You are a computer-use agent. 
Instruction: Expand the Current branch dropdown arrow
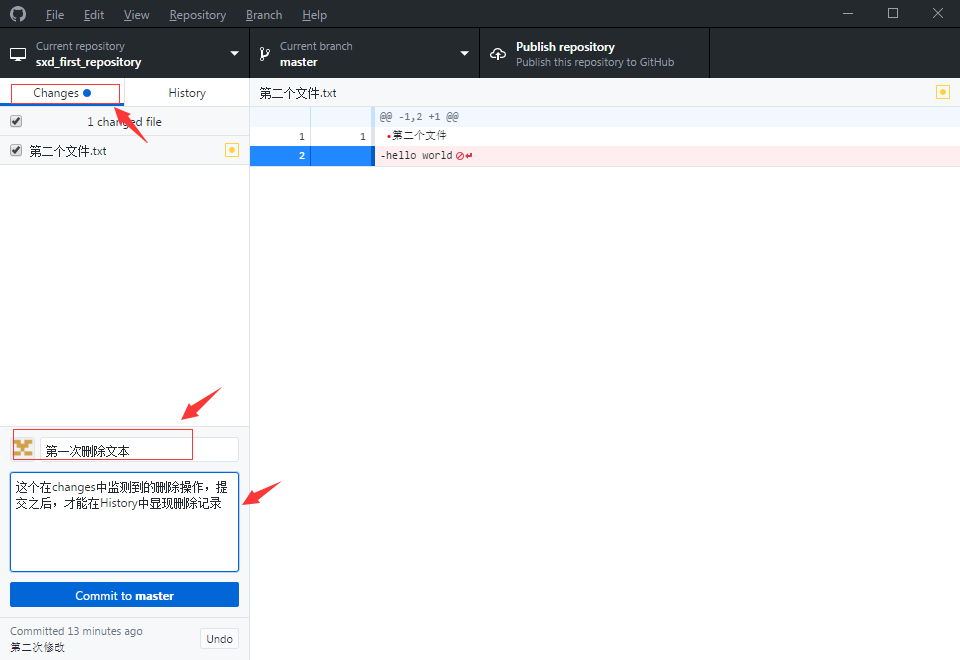(465, 53)
